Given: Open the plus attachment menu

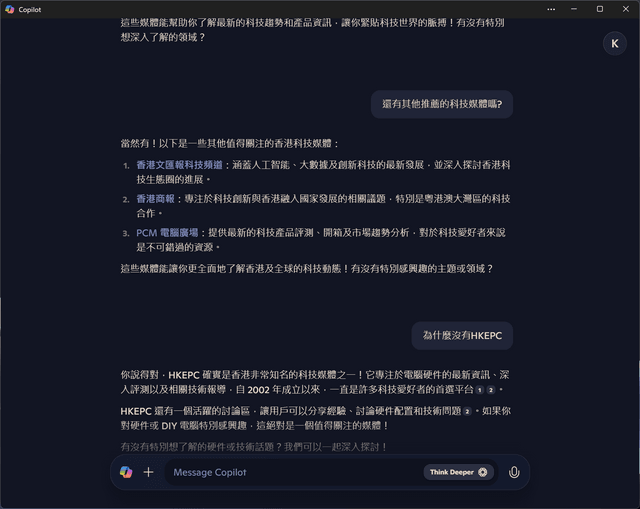Looking at the screenshot, I should click(149, 472).
